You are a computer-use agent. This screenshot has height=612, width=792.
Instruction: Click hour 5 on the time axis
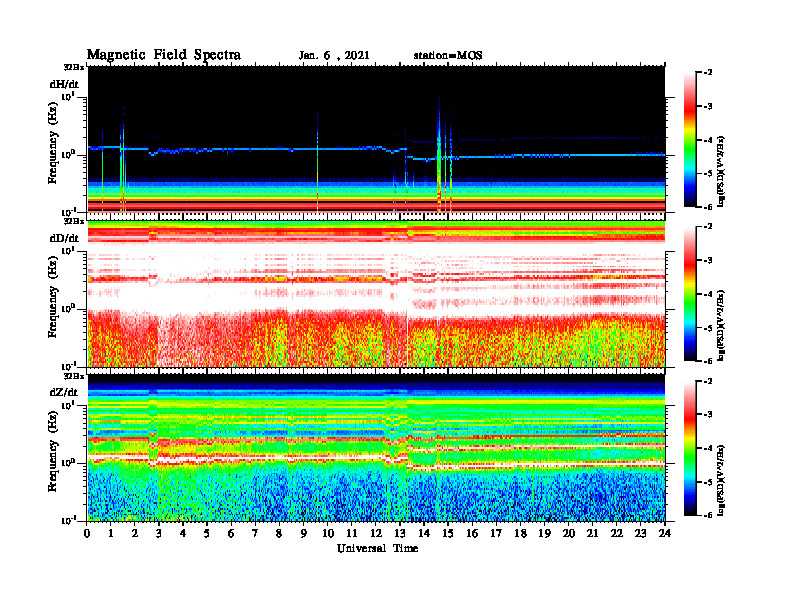pos(207,534)
